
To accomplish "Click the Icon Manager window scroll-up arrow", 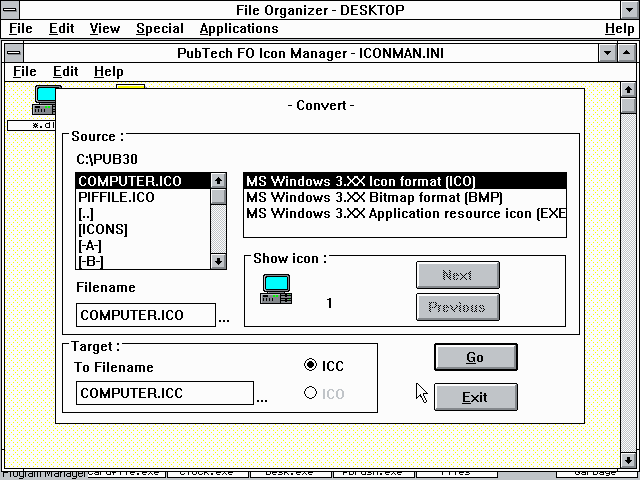I will (627, 87).
